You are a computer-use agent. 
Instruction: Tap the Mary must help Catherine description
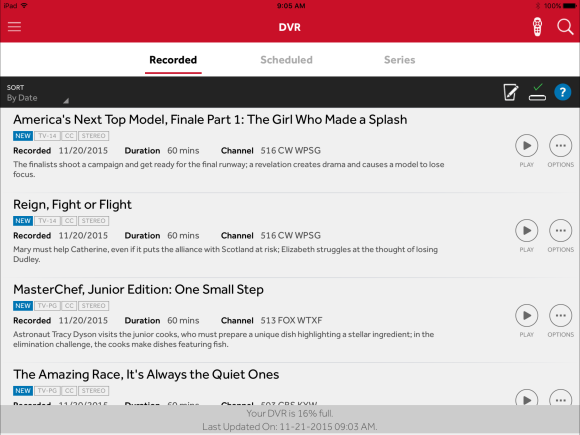click(225, 254)
